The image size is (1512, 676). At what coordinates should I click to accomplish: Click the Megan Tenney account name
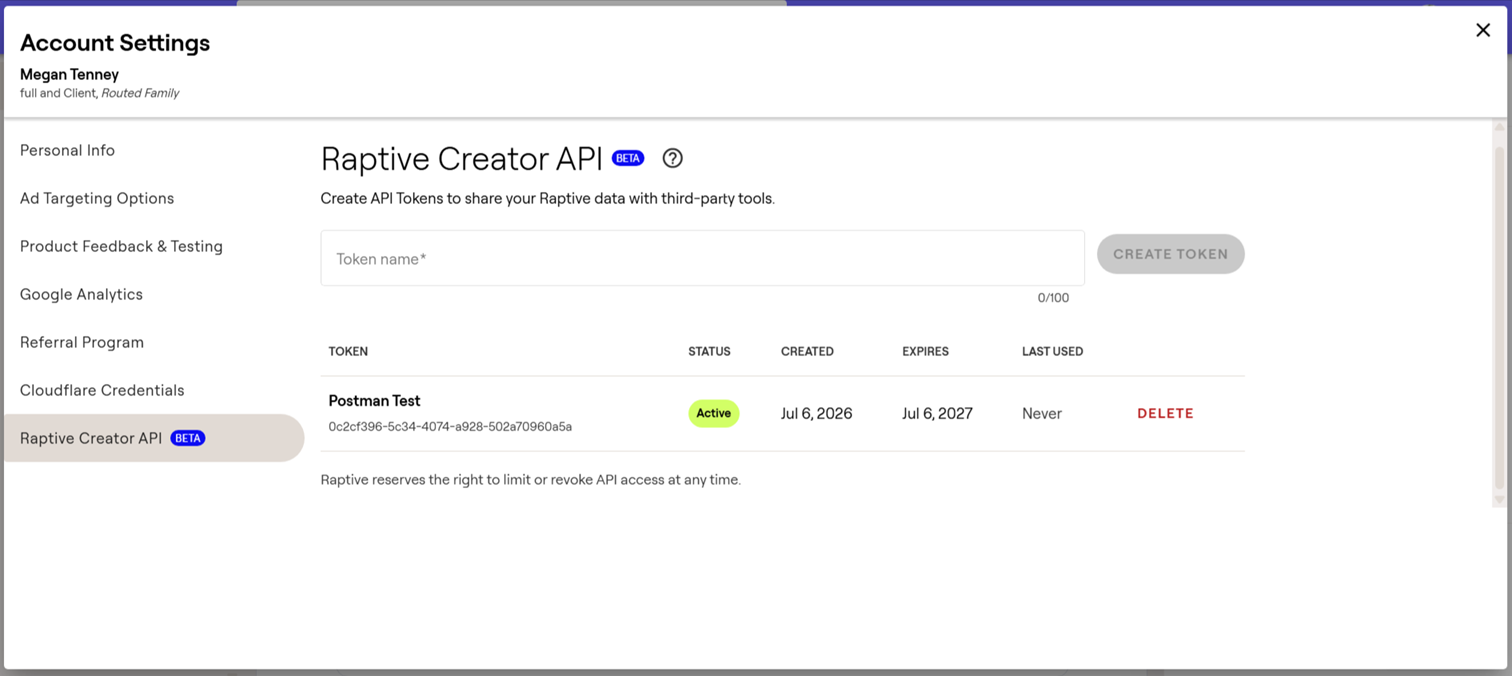[x=69, y=74]
